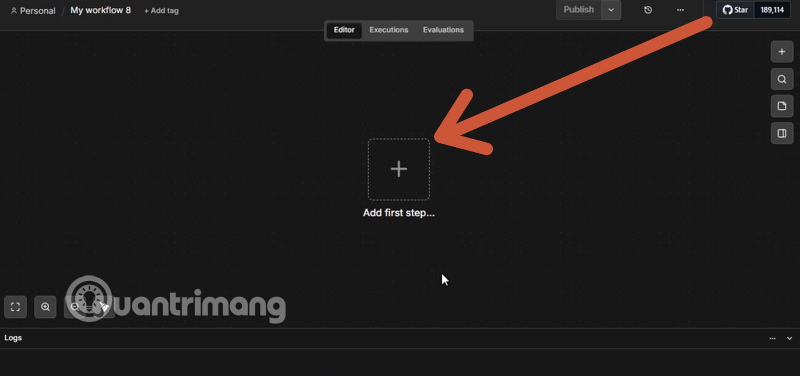This screenshot has height=376, width=800.
Task: Switch to the Executions tab
Action: click(x=389, y=30)
